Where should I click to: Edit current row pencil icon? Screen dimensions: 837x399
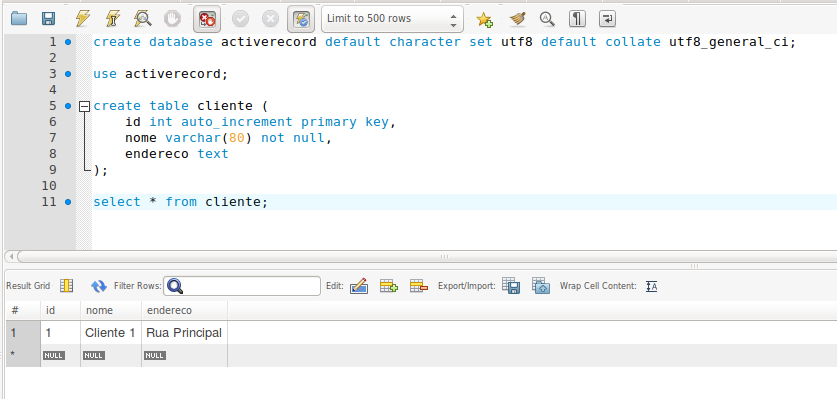[x=359, y=286]
